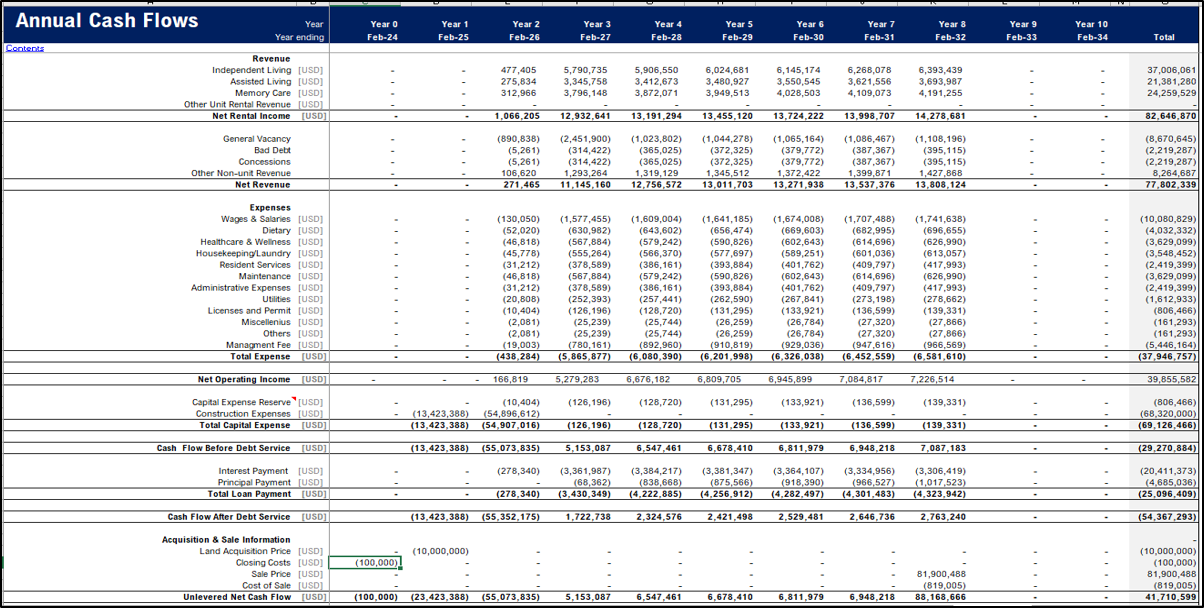
Task: Select Year 2 Construction Expenses (54,896,612)
Action: (512, 414)
